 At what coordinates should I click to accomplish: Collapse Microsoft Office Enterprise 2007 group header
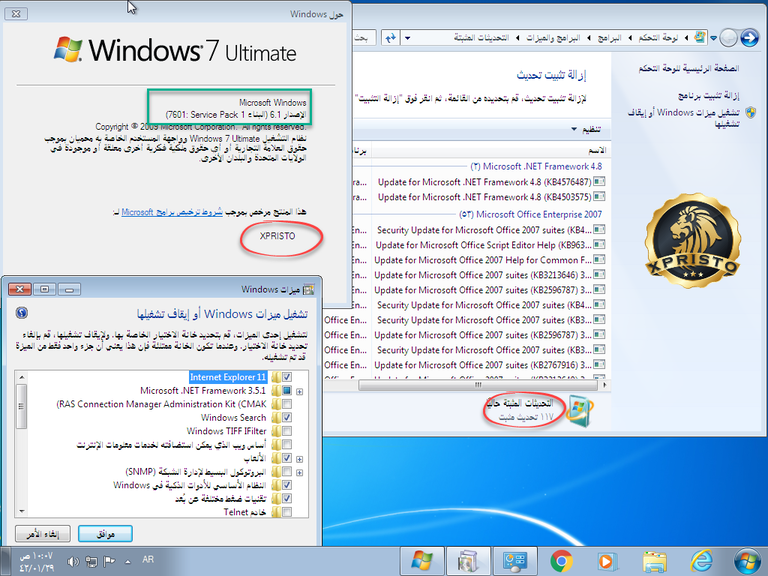click(530, 215)
